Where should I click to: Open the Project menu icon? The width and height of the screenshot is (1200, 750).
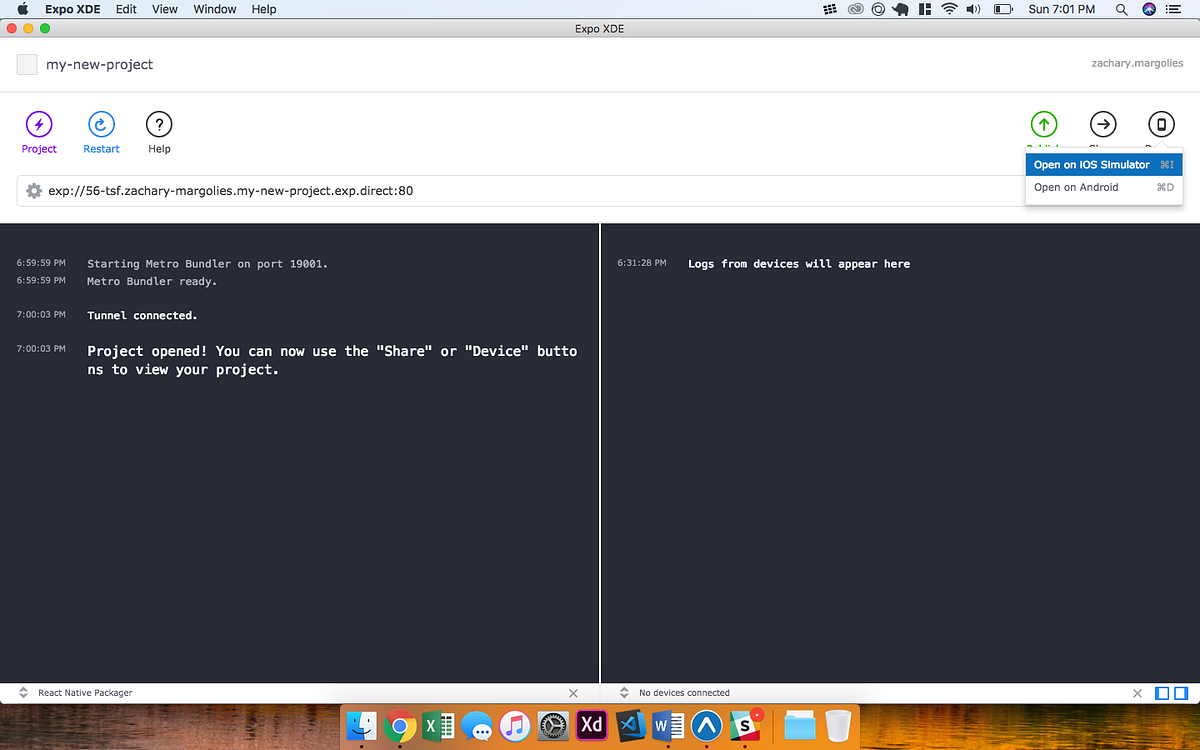pyautogui.click(x=39, y=124)
